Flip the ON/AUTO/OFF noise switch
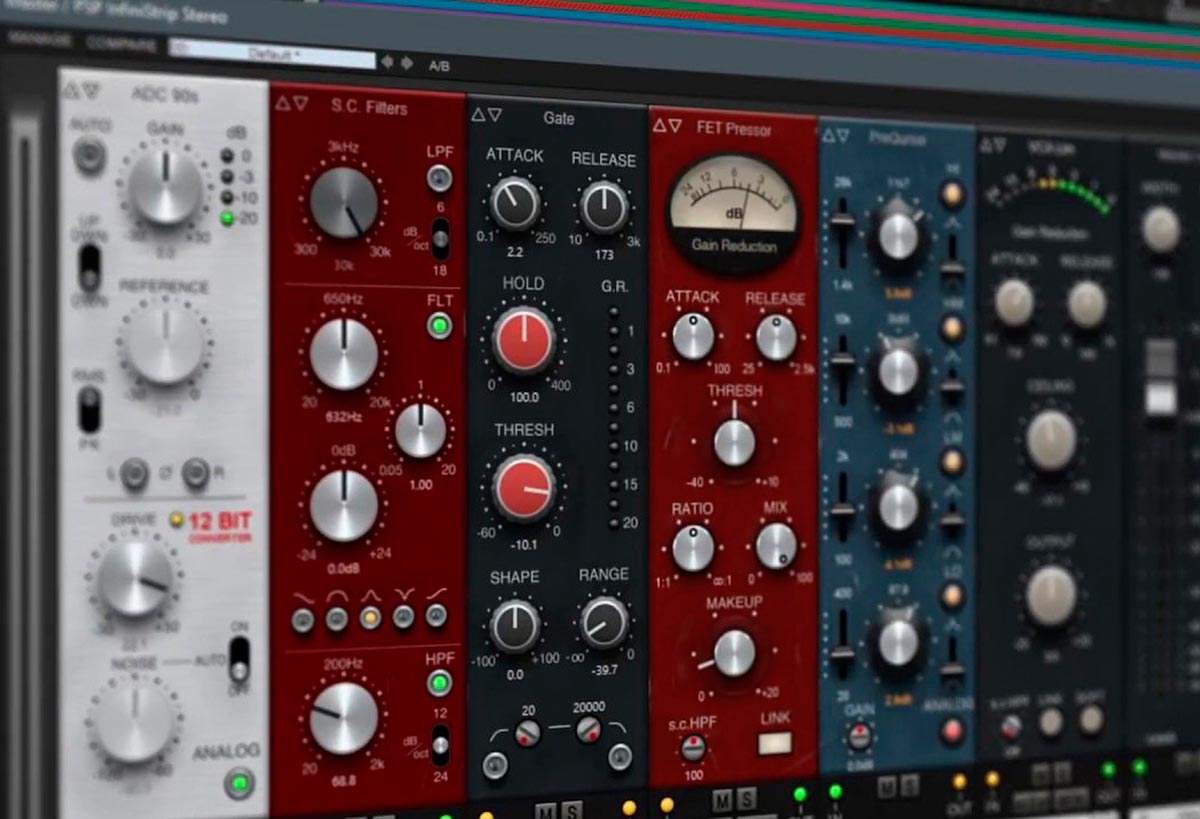The image size is (1200, 819). pos(238,660)
